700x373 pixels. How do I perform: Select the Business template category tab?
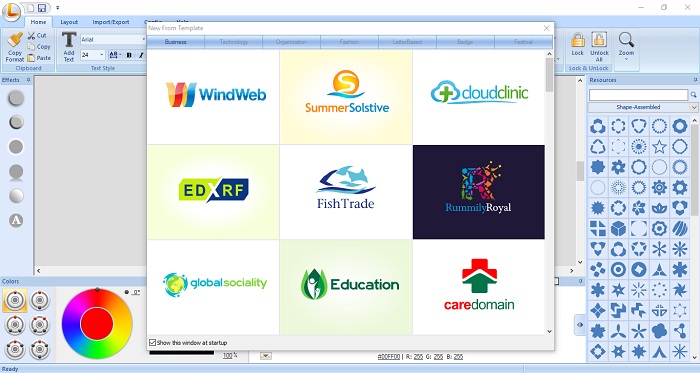coord(175,42)
